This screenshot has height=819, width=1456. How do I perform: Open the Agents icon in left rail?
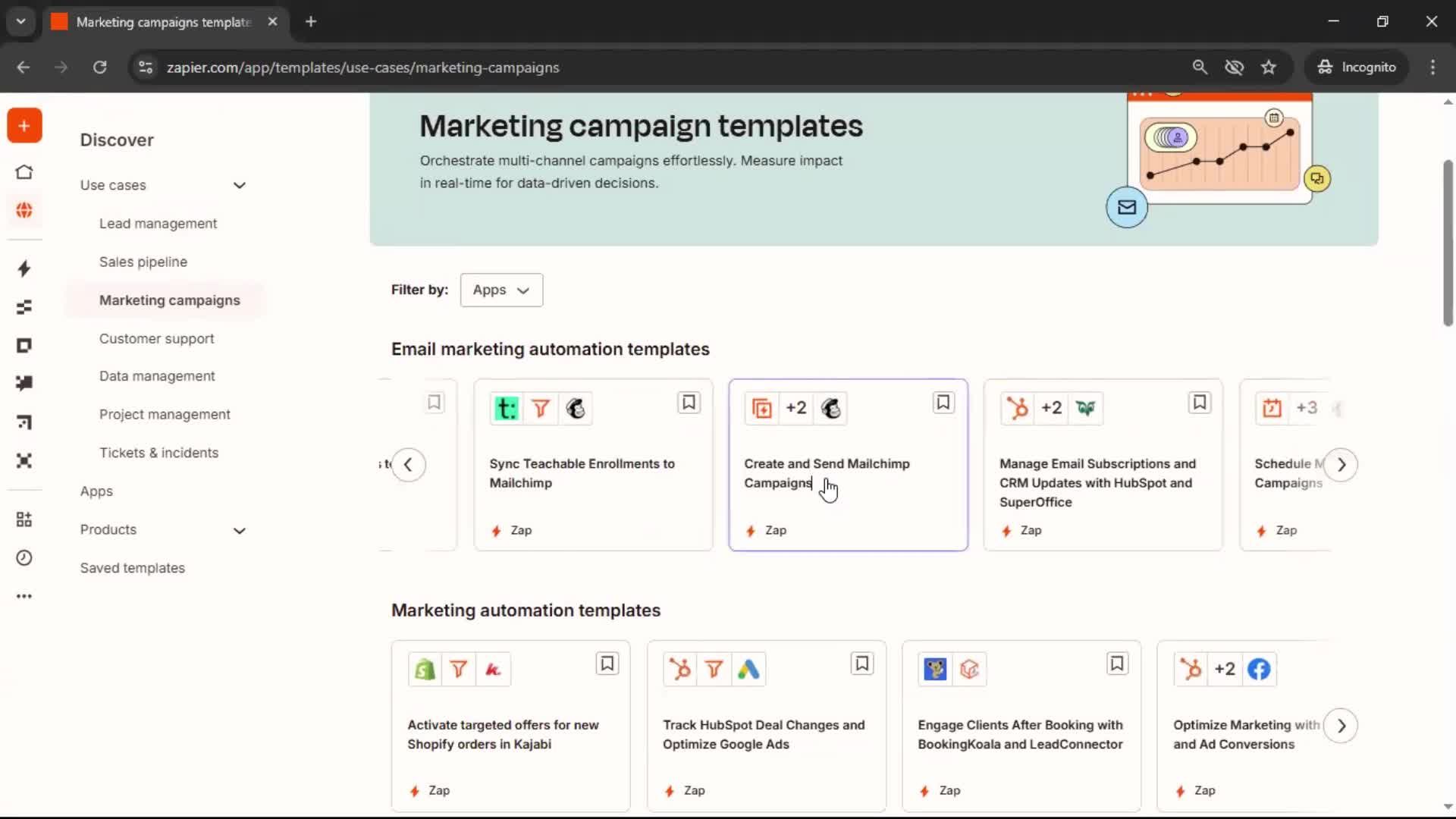[x=24, y=461]
